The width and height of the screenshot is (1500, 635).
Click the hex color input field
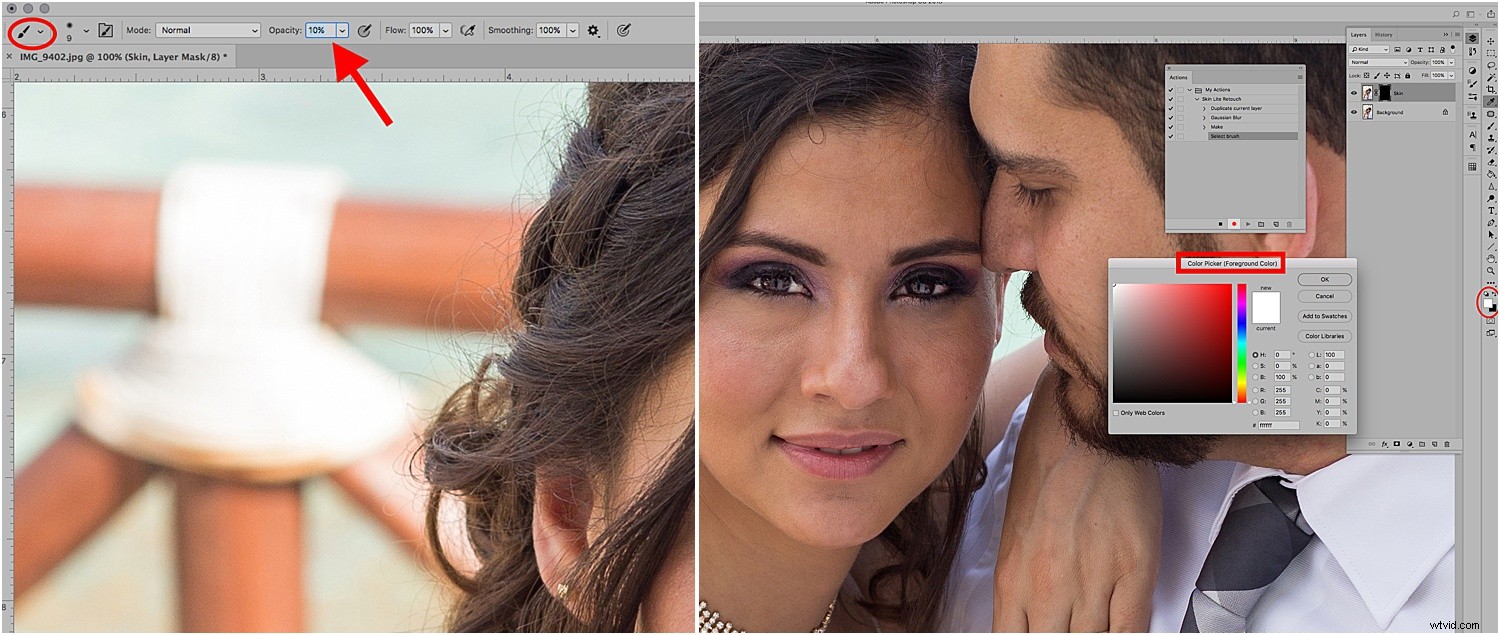pyautogui.click(x=1277, y=424)
